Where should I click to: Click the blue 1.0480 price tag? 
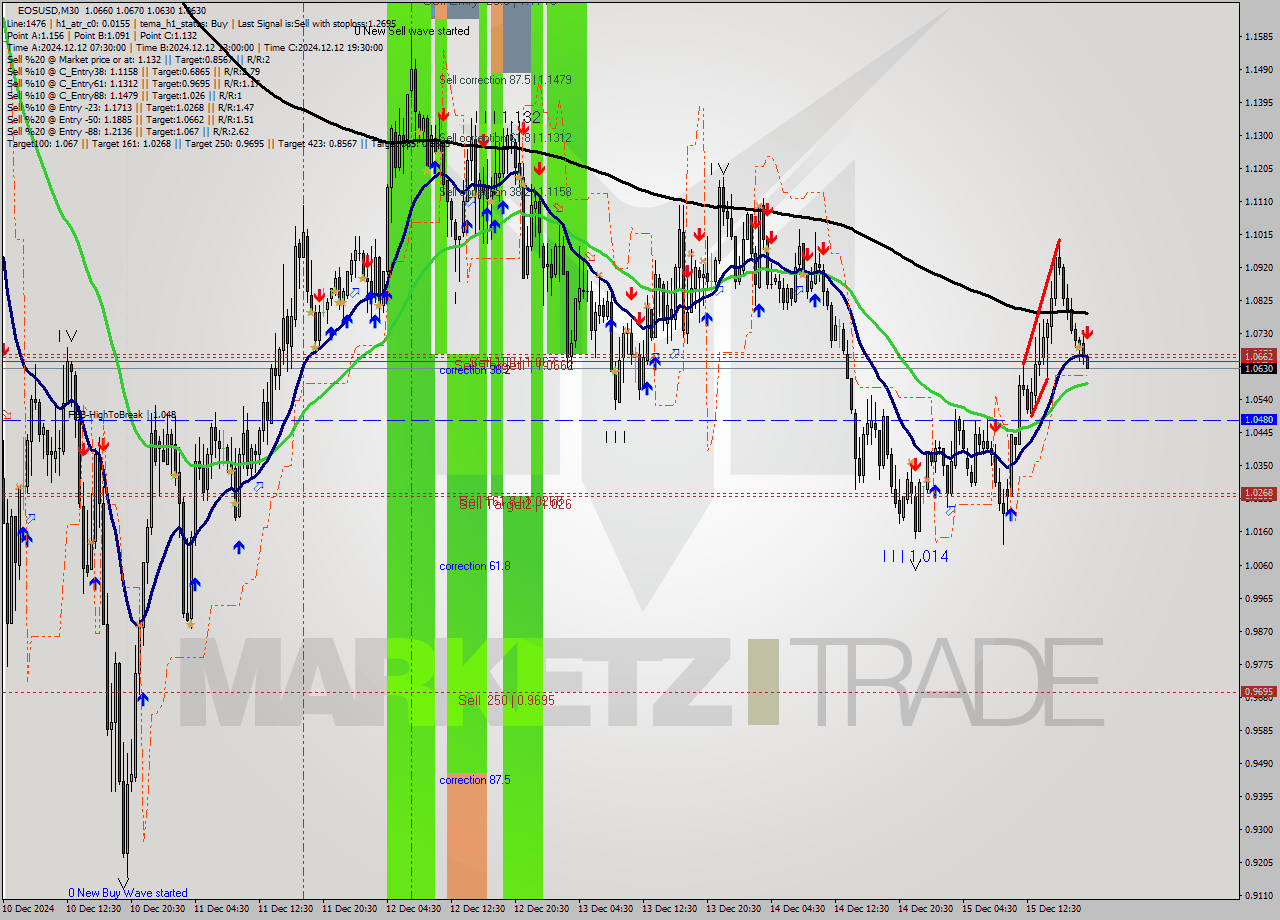(1258, 420)
